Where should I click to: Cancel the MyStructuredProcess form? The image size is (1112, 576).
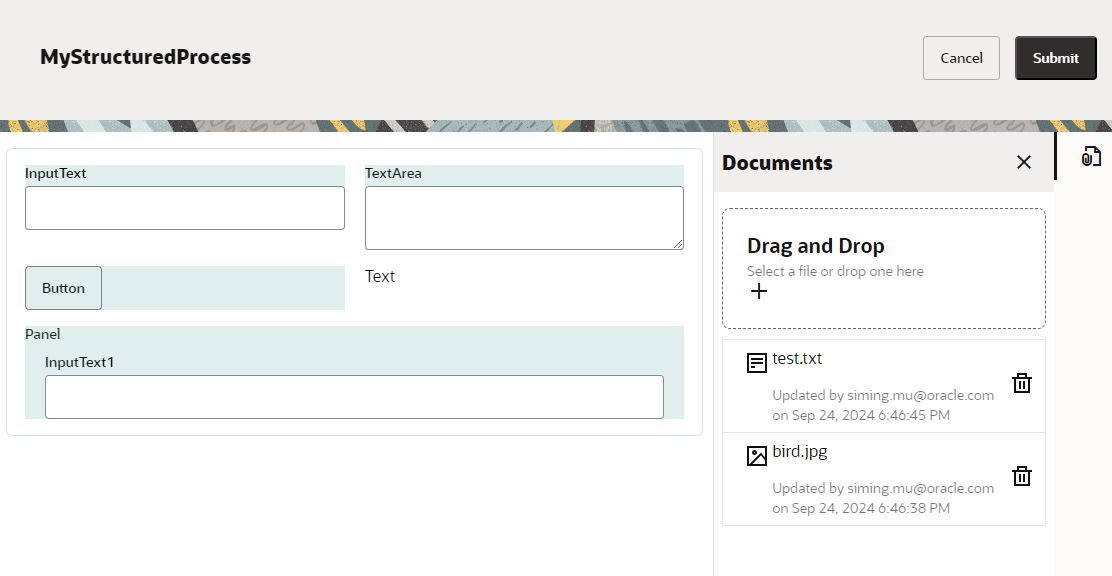[960, 57]
